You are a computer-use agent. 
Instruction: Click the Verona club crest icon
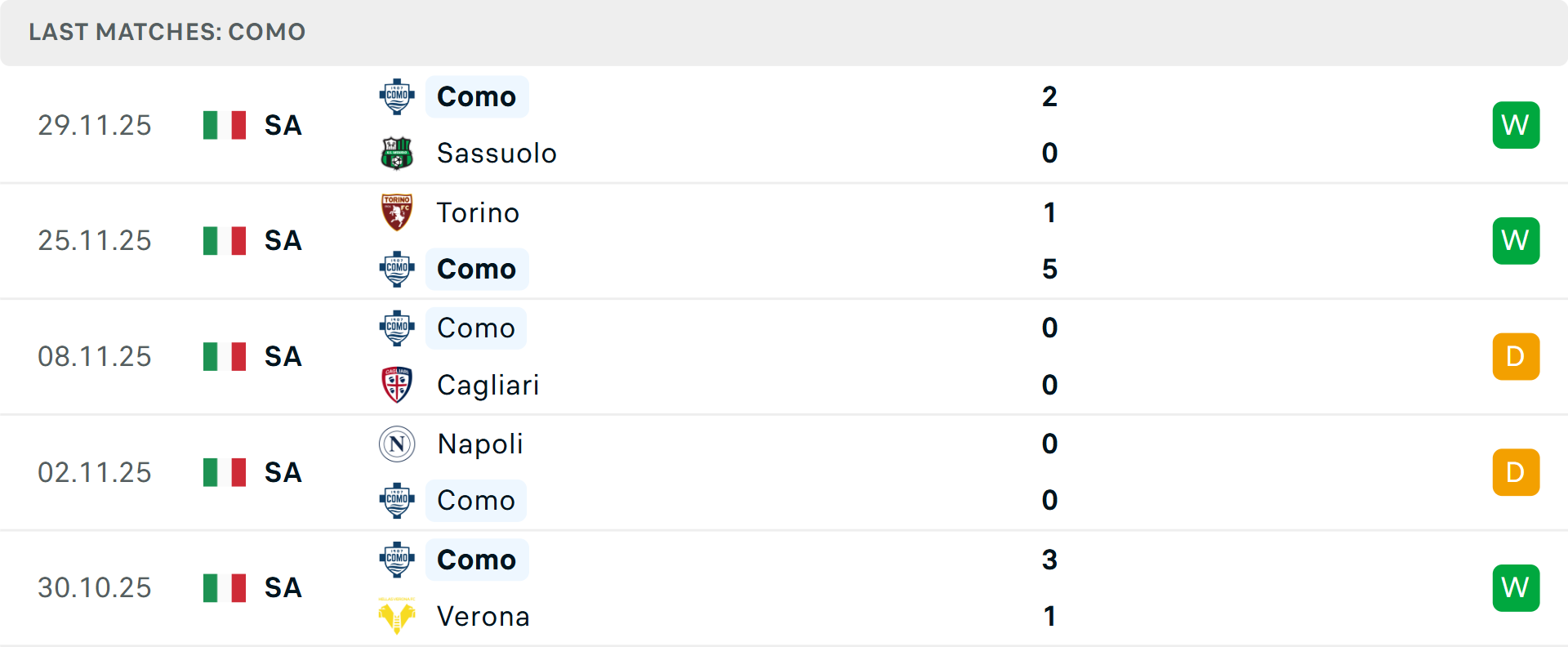coord(397,616)
